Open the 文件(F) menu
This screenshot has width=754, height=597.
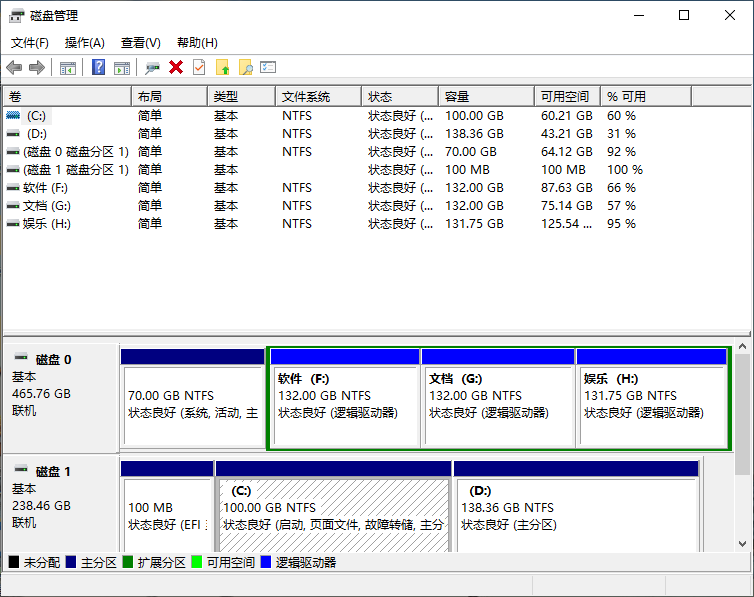pos(30,43)
